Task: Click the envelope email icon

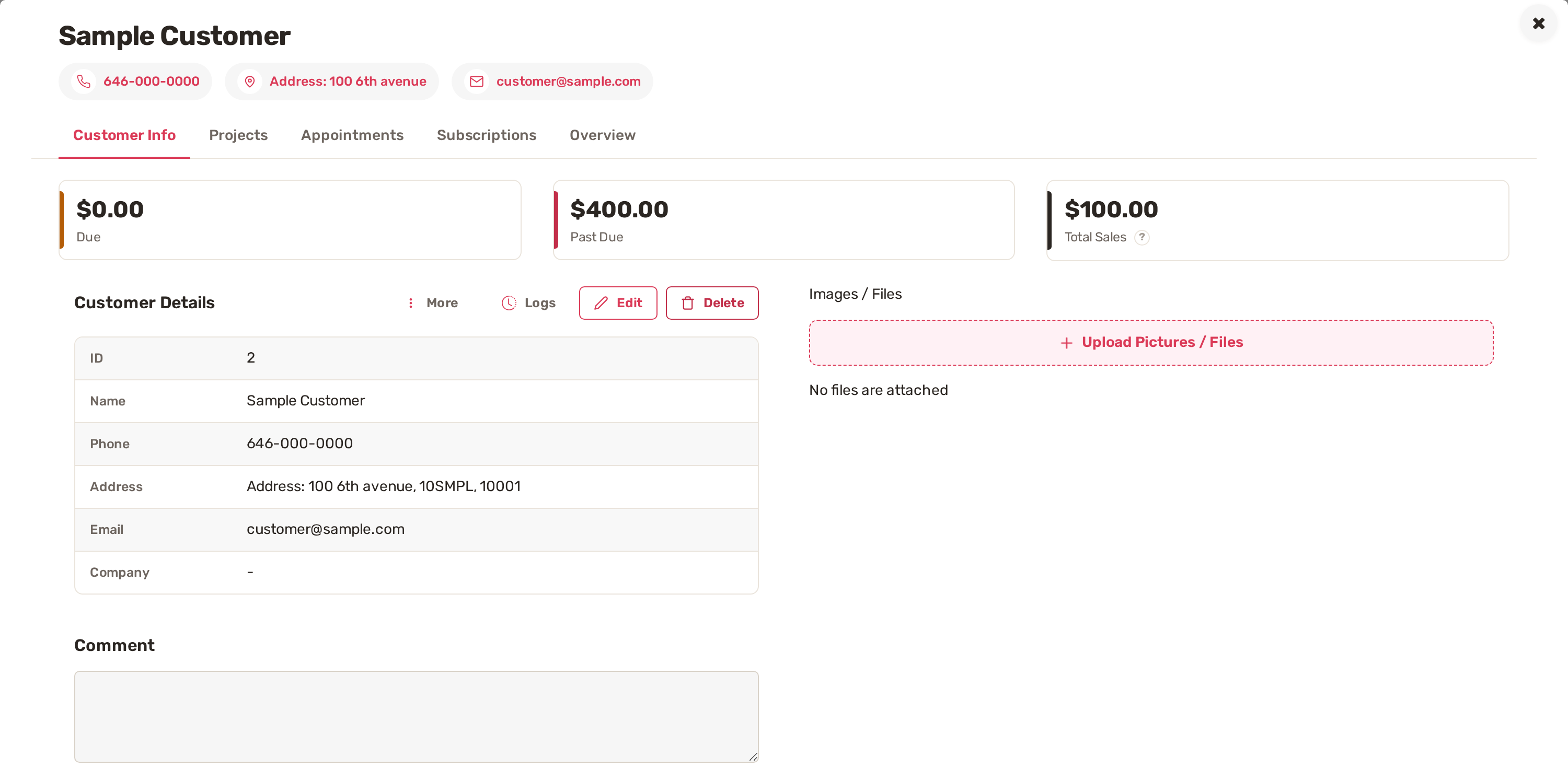Action: tap(477, 82)
